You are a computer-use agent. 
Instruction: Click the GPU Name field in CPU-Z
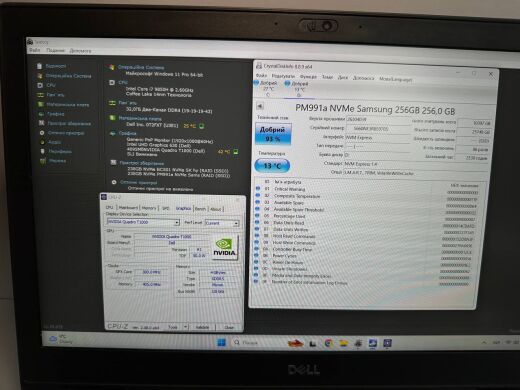[x=171, y=236]
